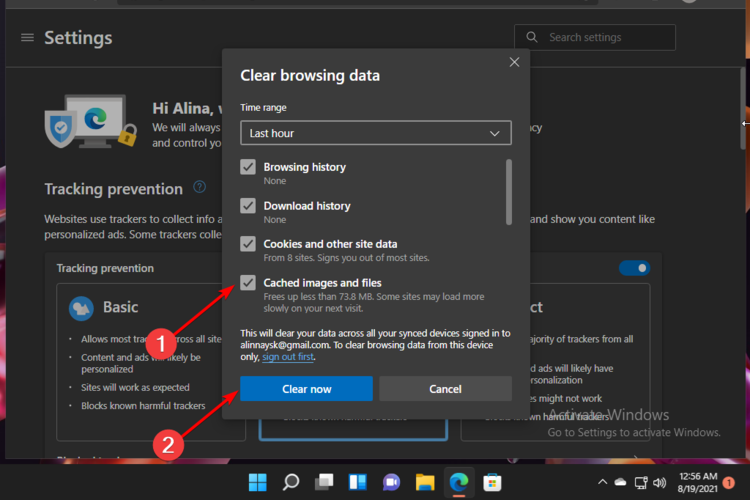The image size is (750, 500).
Task: Uncheck the Browsing history checkbox
Action: (x=248, y=168)
